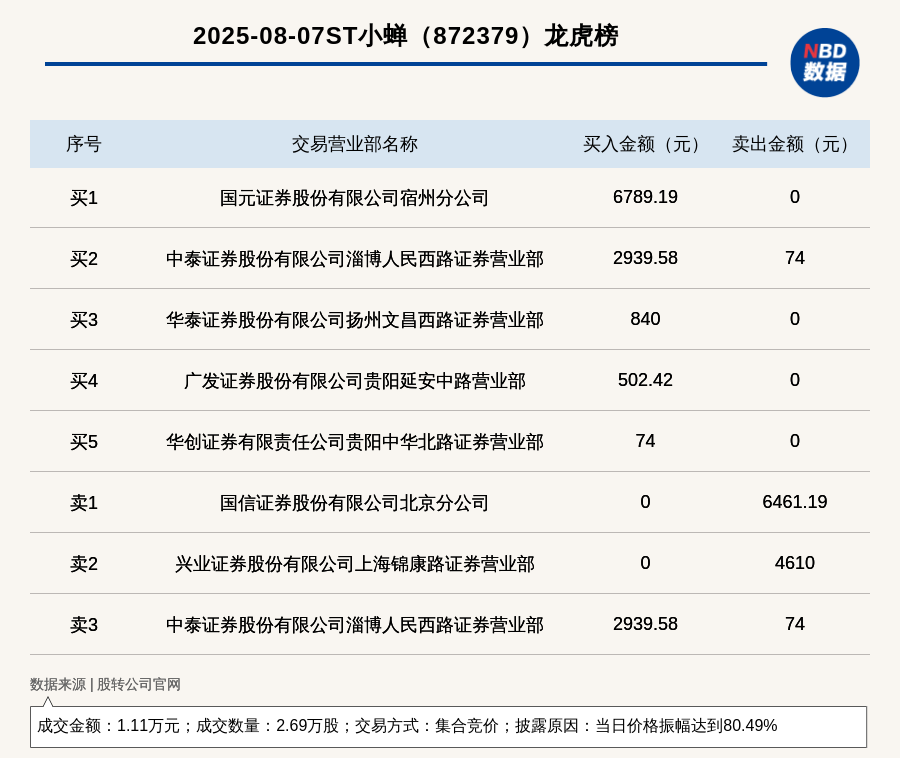This screenshot has height=758, width=900.
Task: Click the buy amount 502.42
Action: [645, 380]
